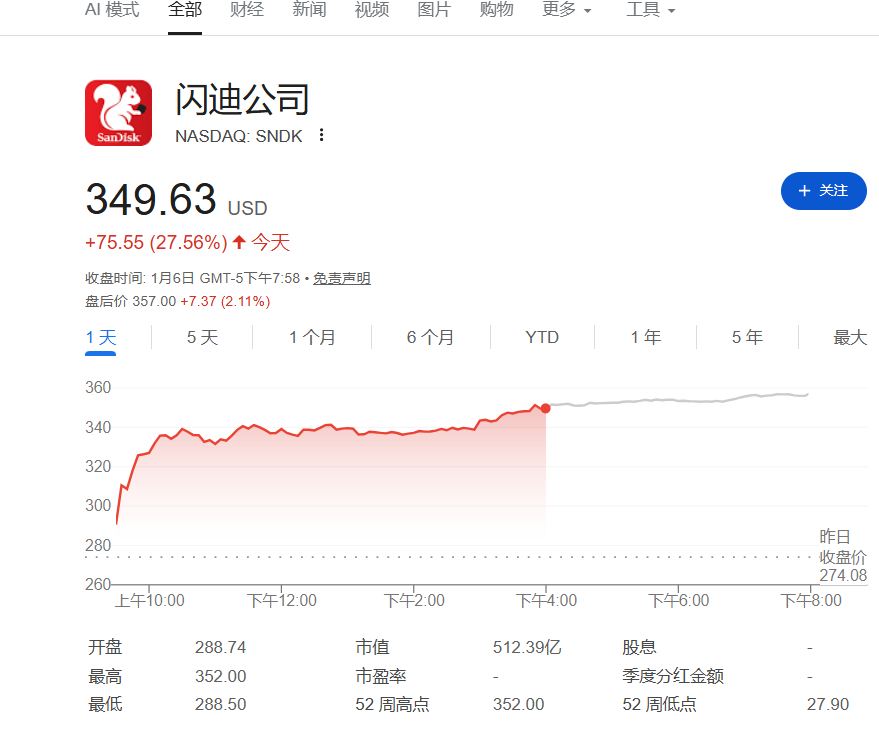Open the 更多 dropdown
The image size is (879, 744).
point(566,9)
